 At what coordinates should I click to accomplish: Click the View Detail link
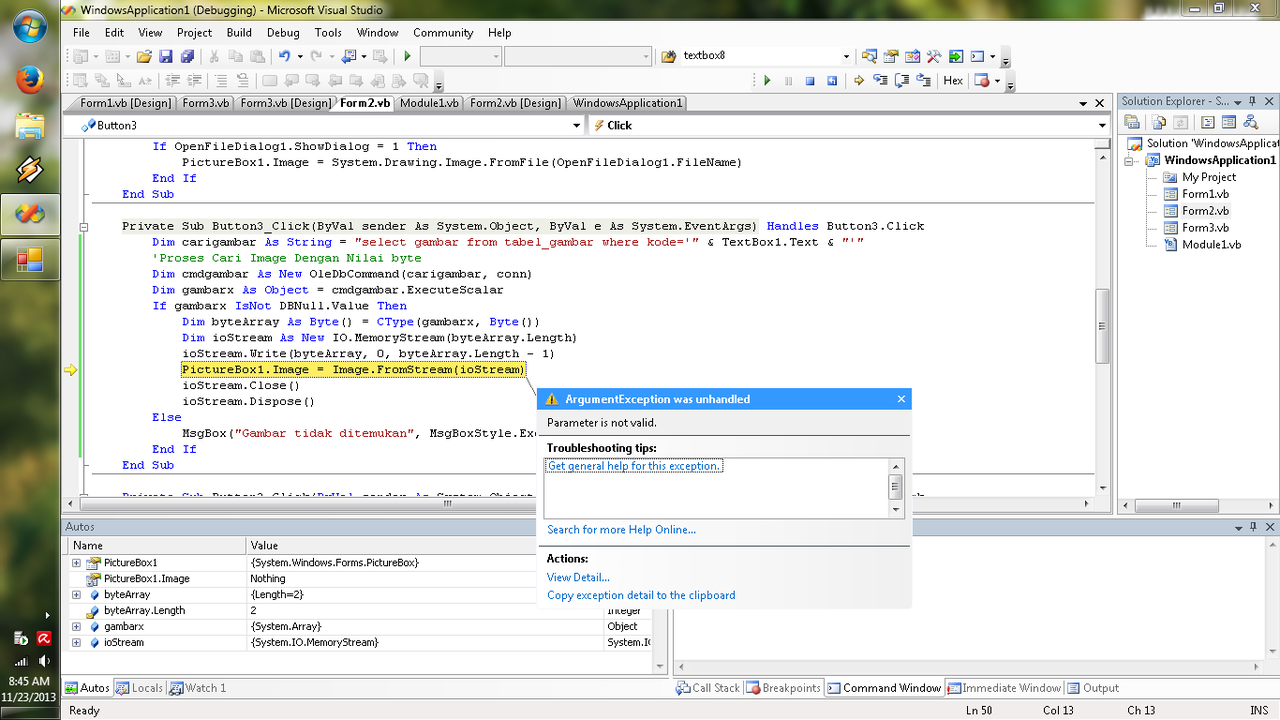(x=578, y=577)
